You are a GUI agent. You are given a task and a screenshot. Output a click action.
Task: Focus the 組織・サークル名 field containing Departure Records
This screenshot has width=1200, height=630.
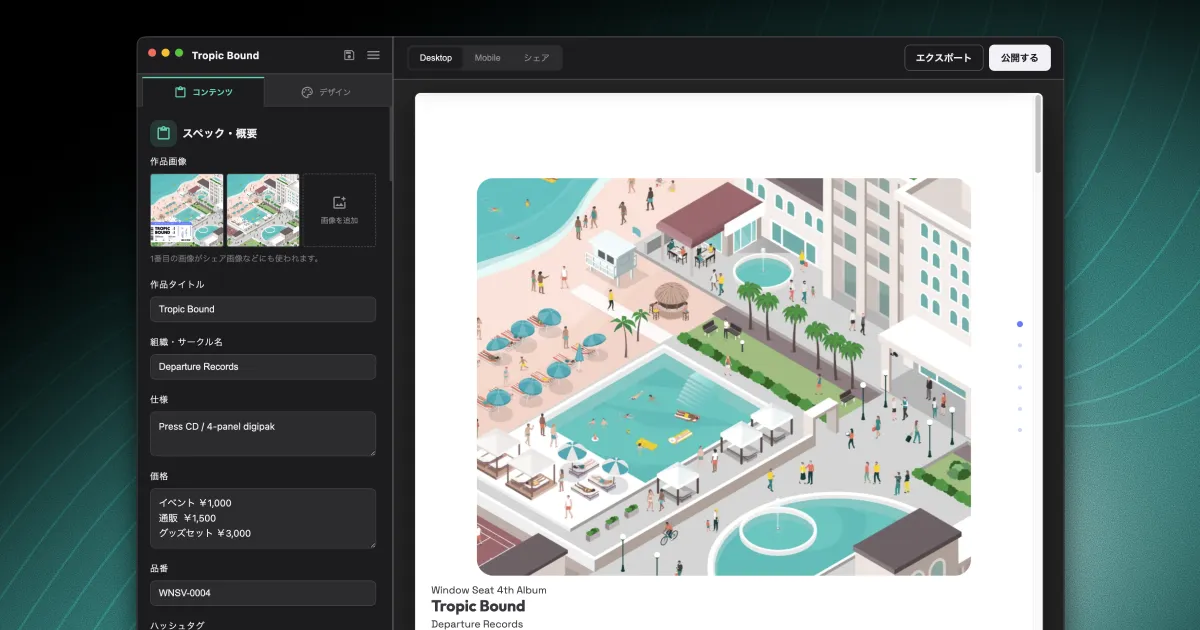point(263,367)
